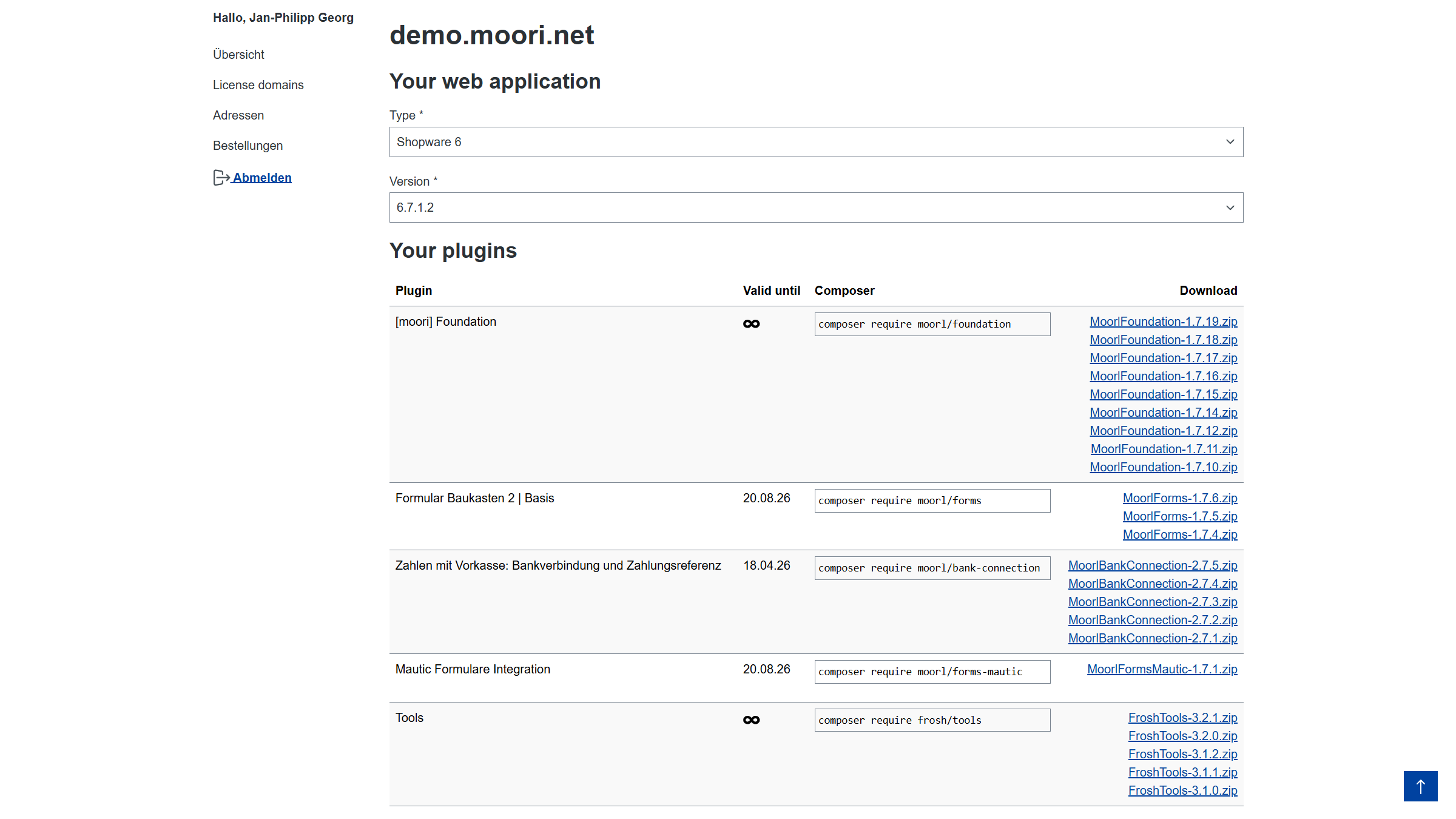Download MoorlFoundation-1.7.14.zip

[x=1163, y=413]
